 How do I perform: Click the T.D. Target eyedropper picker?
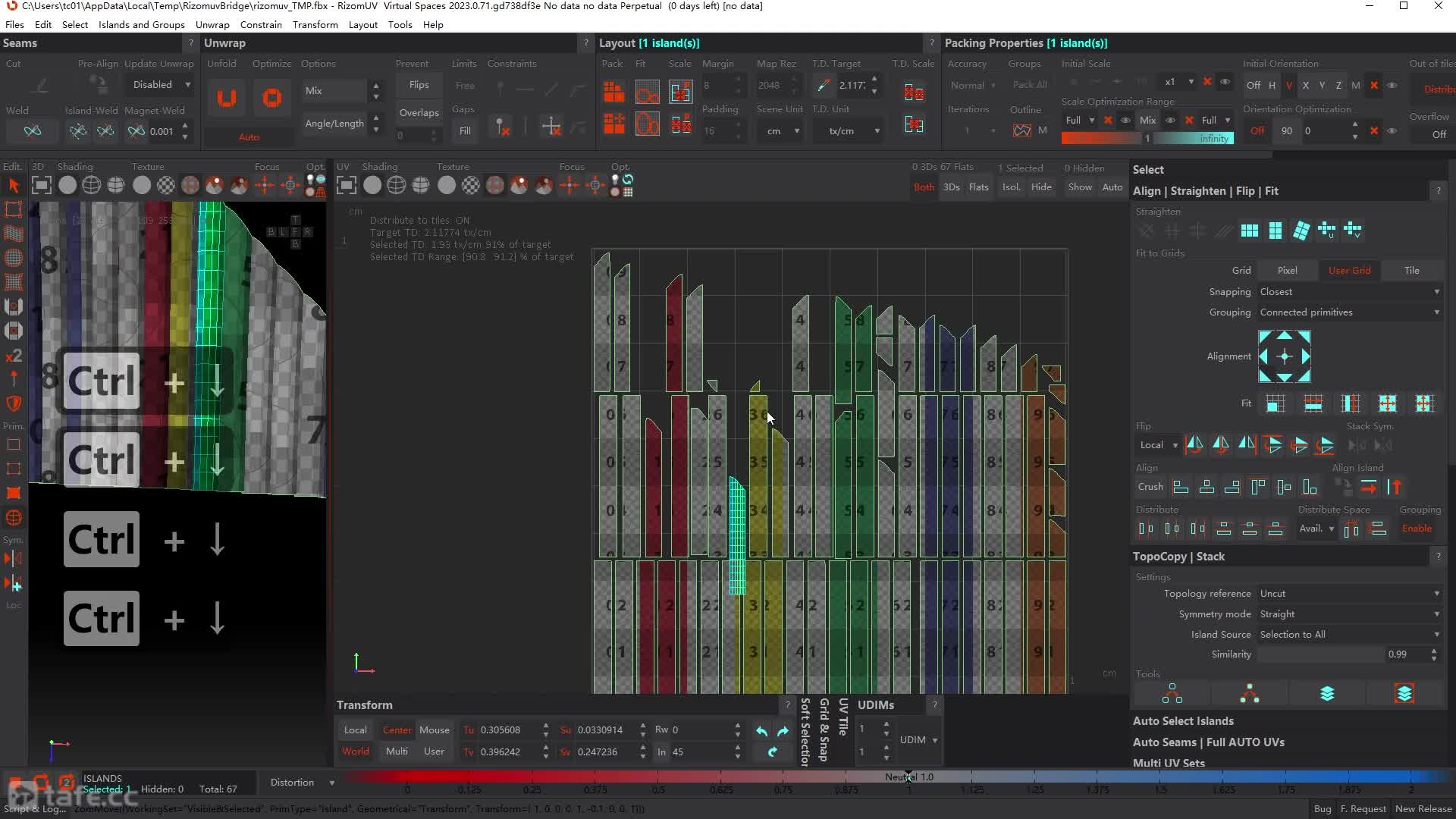tap(823, 86)
